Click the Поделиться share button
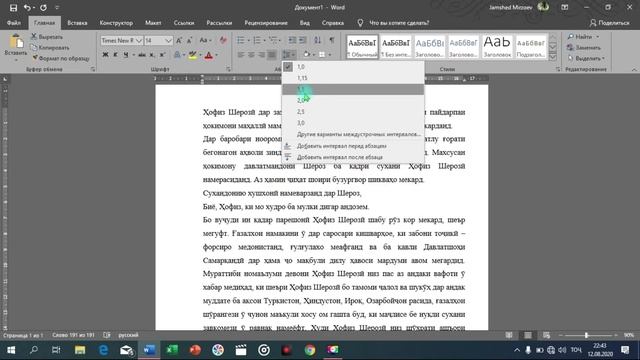Image resolution: width=640 pixels, height=360 pixels. [610, 23]
